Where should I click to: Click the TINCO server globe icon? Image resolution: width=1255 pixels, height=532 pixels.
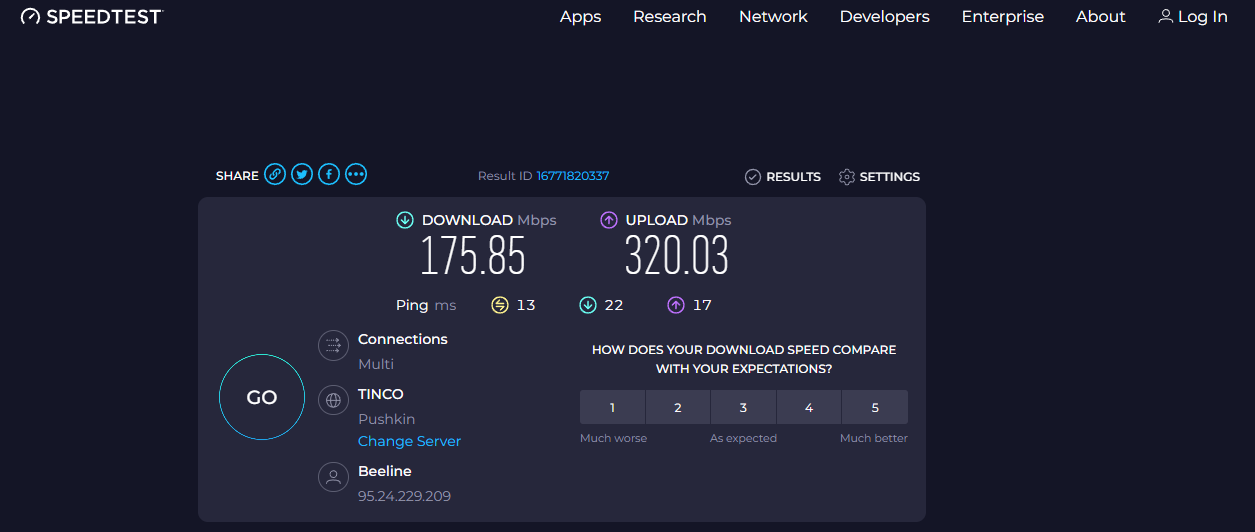pos(333,401)
